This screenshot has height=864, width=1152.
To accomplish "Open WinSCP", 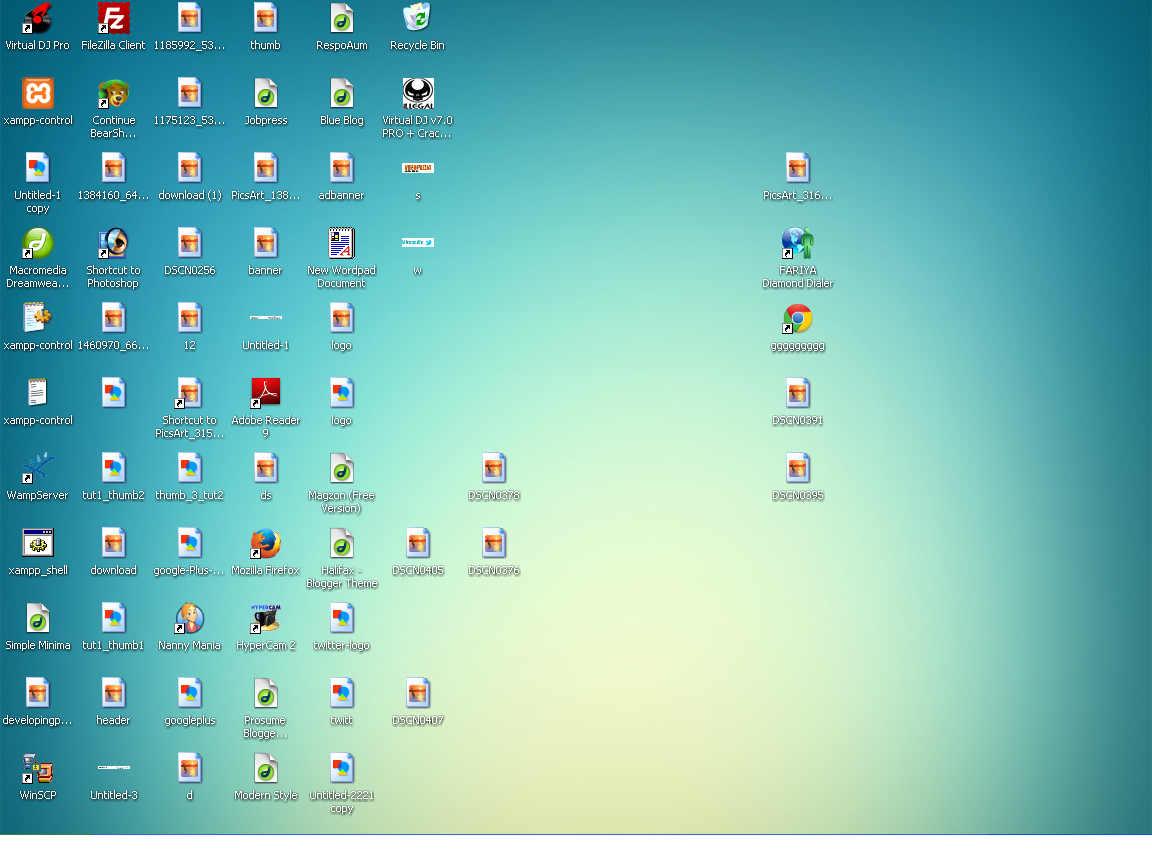I will [x=37, y=768].
